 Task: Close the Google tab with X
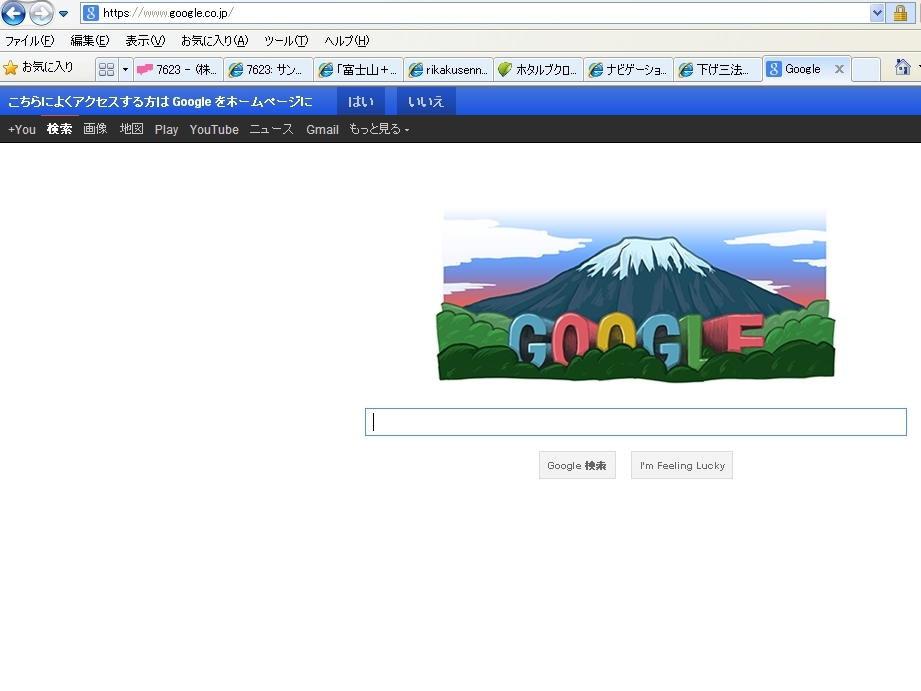pyautogui.click(x=839, y=69)
